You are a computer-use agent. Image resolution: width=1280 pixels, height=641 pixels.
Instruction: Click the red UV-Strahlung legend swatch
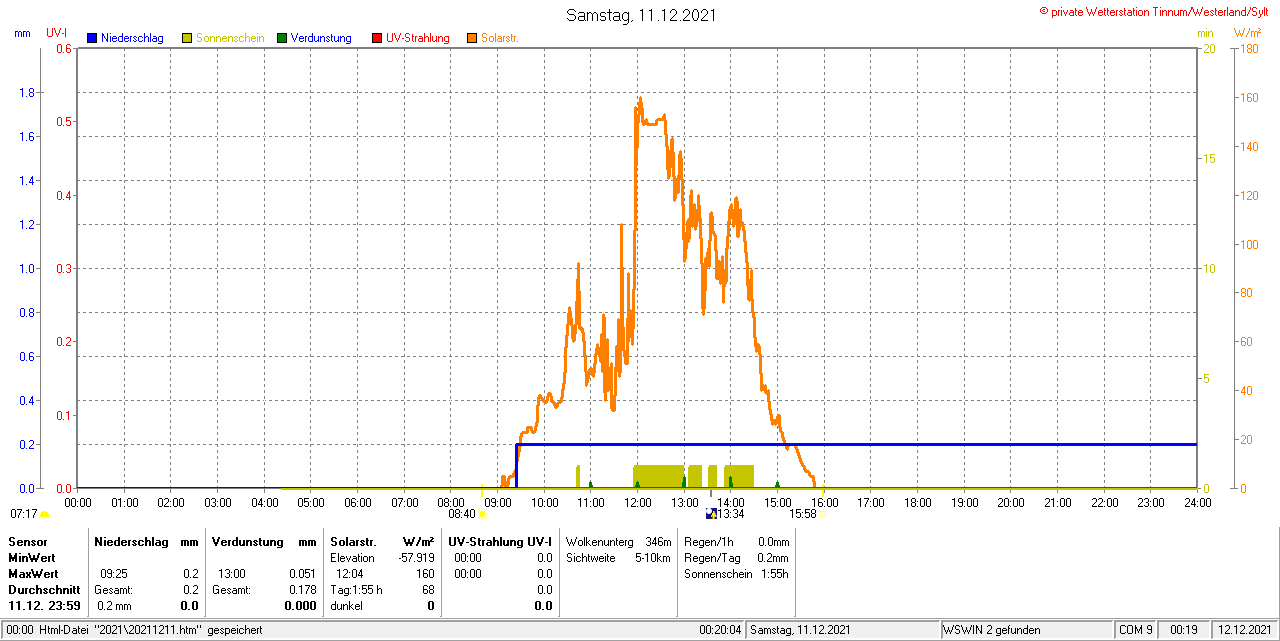[x=377, y=38]
